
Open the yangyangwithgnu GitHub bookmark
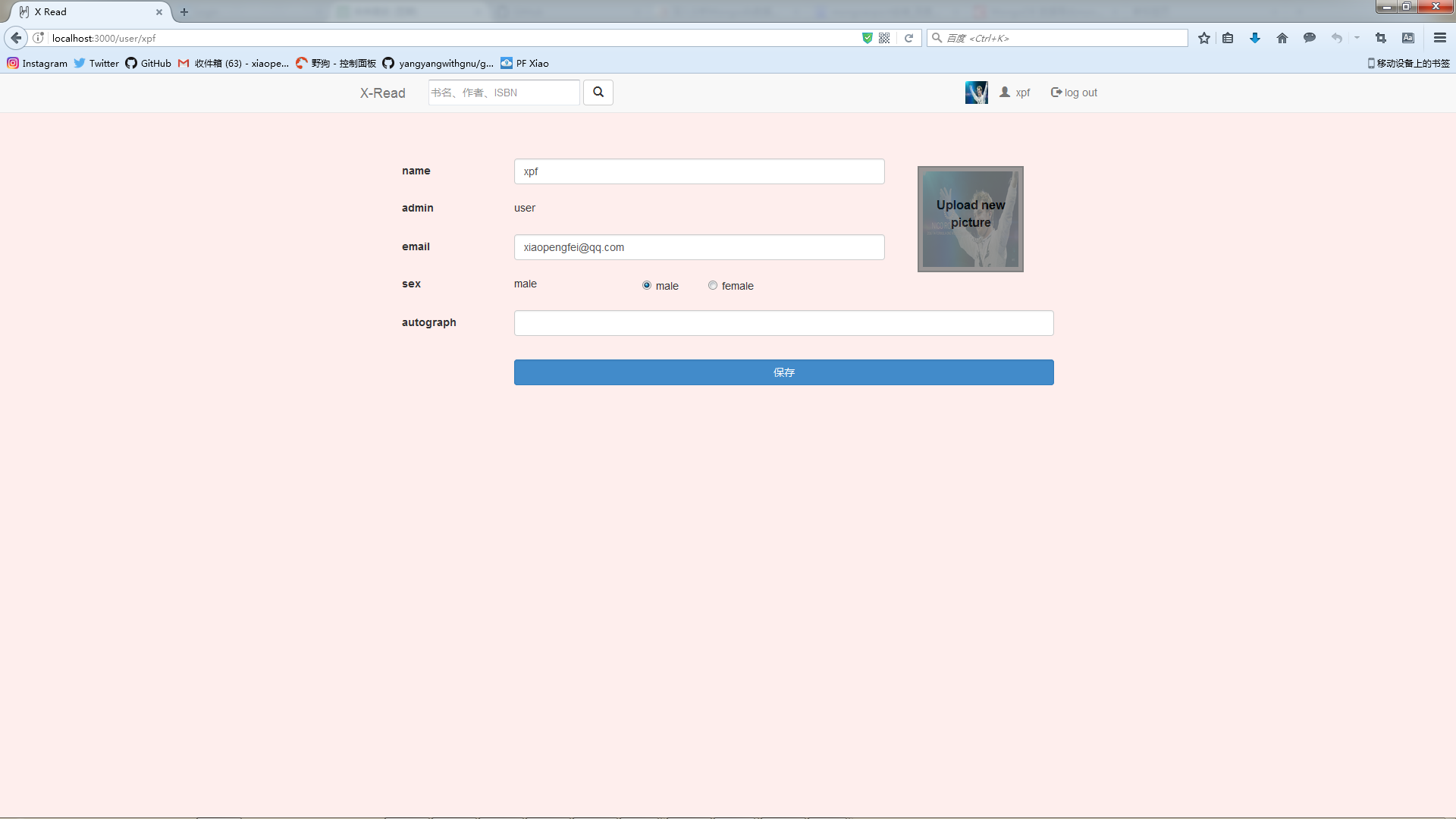[x=438, y=64]
